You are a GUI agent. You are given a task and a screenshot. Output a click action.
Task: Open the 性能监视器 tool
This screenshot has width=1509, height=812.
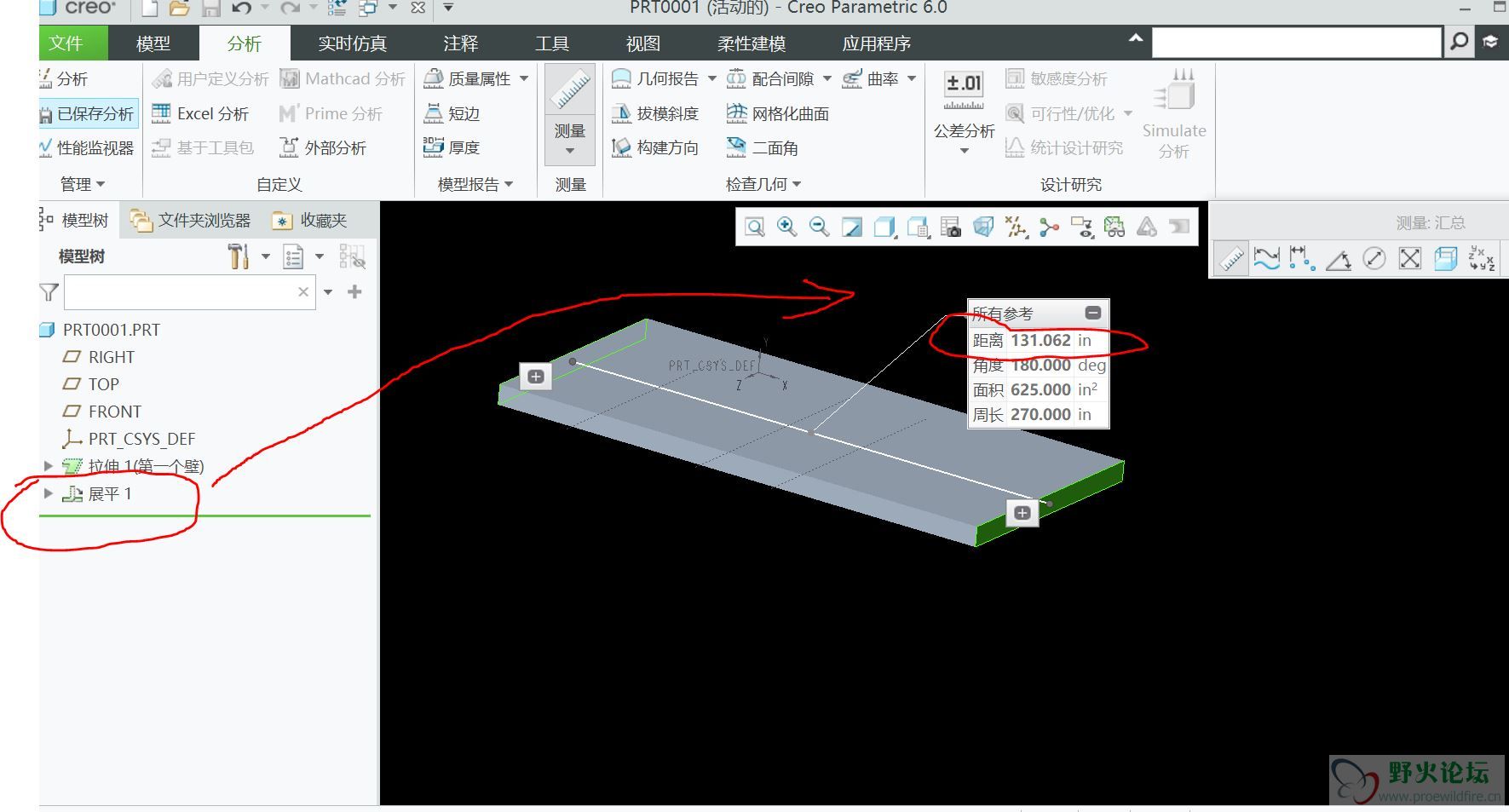point(86,148)
